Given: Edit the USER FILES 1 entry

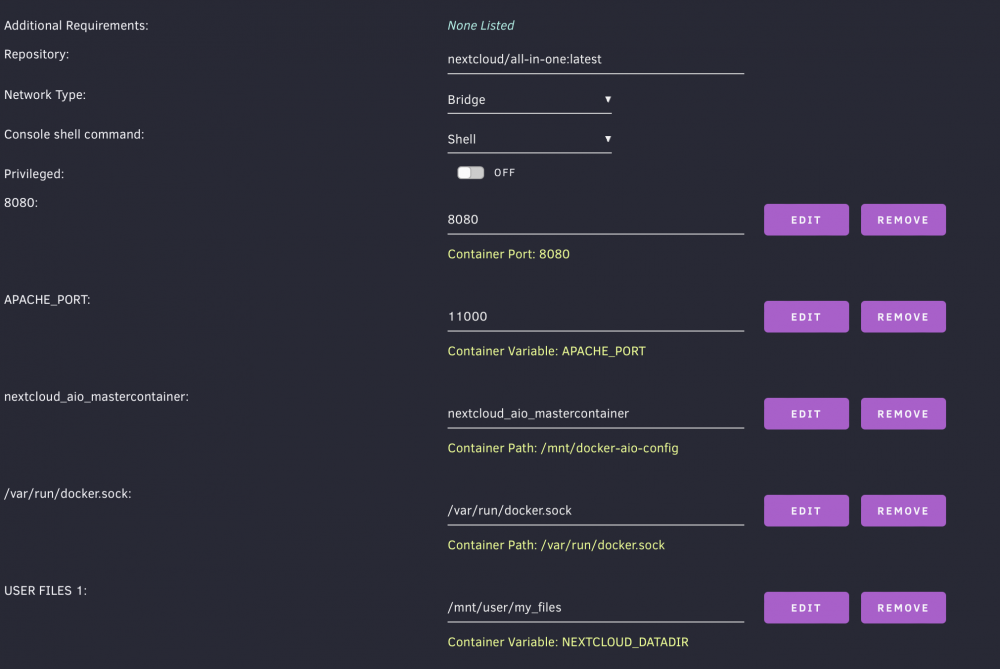Looking at the screenshot, I should 806,608.
